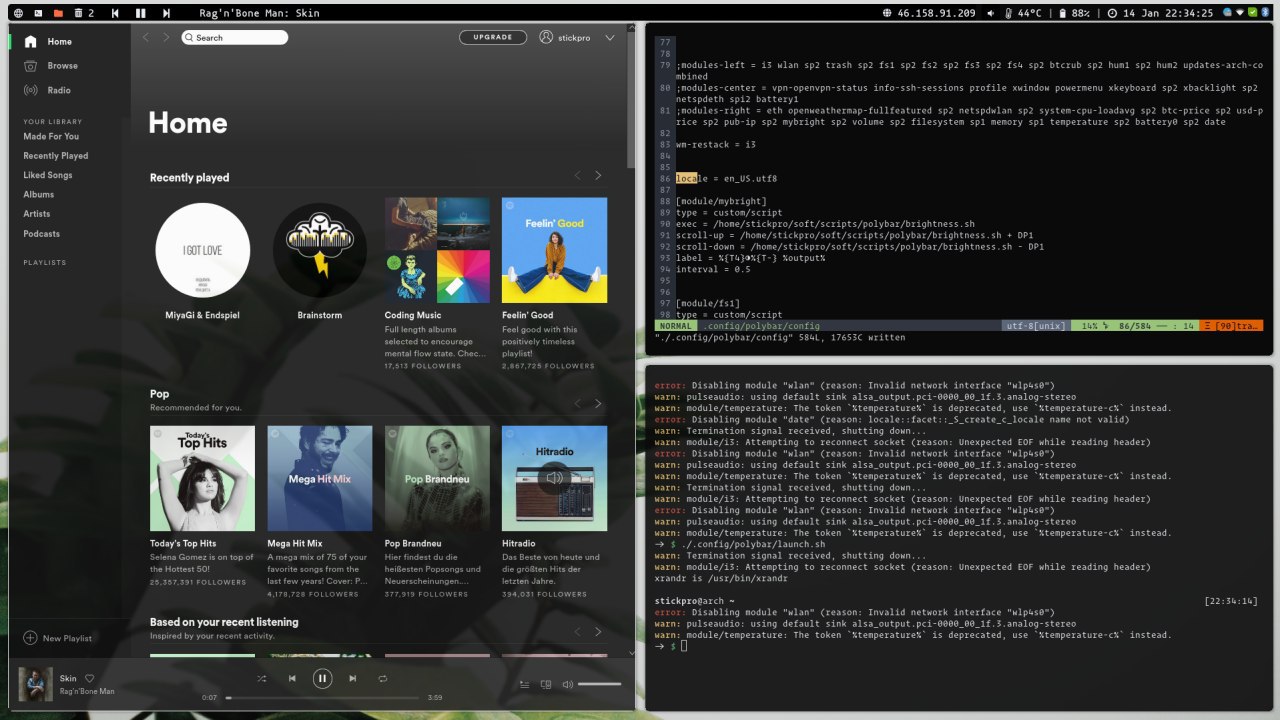1280x720 pixels.
Task: Click the speaker overlay on Hitradio cover
Action: pyautogui.click(x=554, y=478)
